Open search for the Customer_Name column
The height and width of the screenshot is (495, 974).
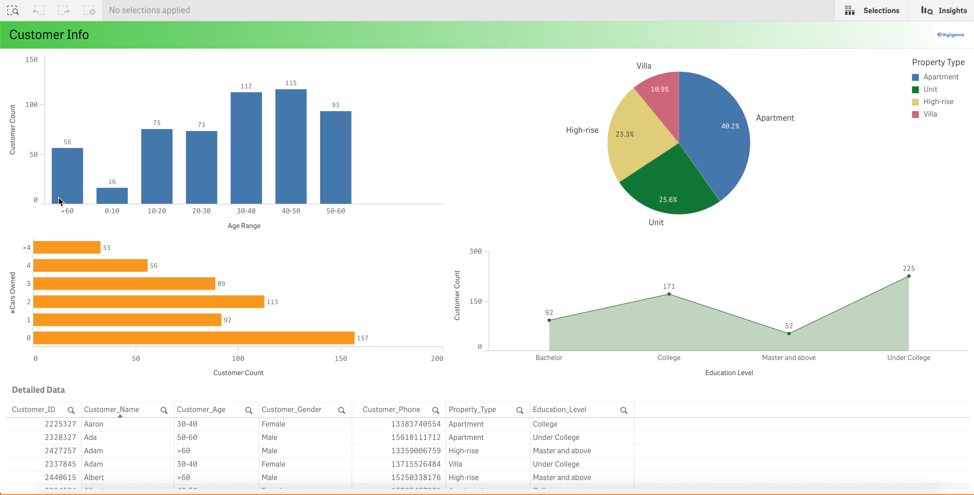click(x=164, y=410)
